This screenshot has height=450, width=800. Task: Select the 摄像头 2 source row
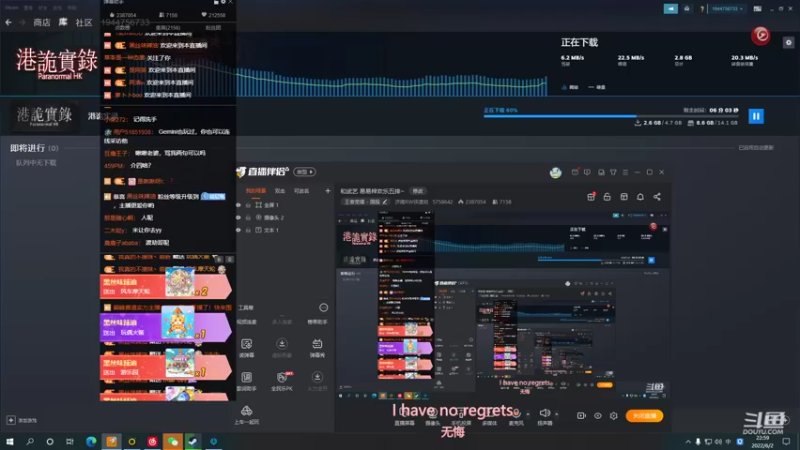click(284, 217)
